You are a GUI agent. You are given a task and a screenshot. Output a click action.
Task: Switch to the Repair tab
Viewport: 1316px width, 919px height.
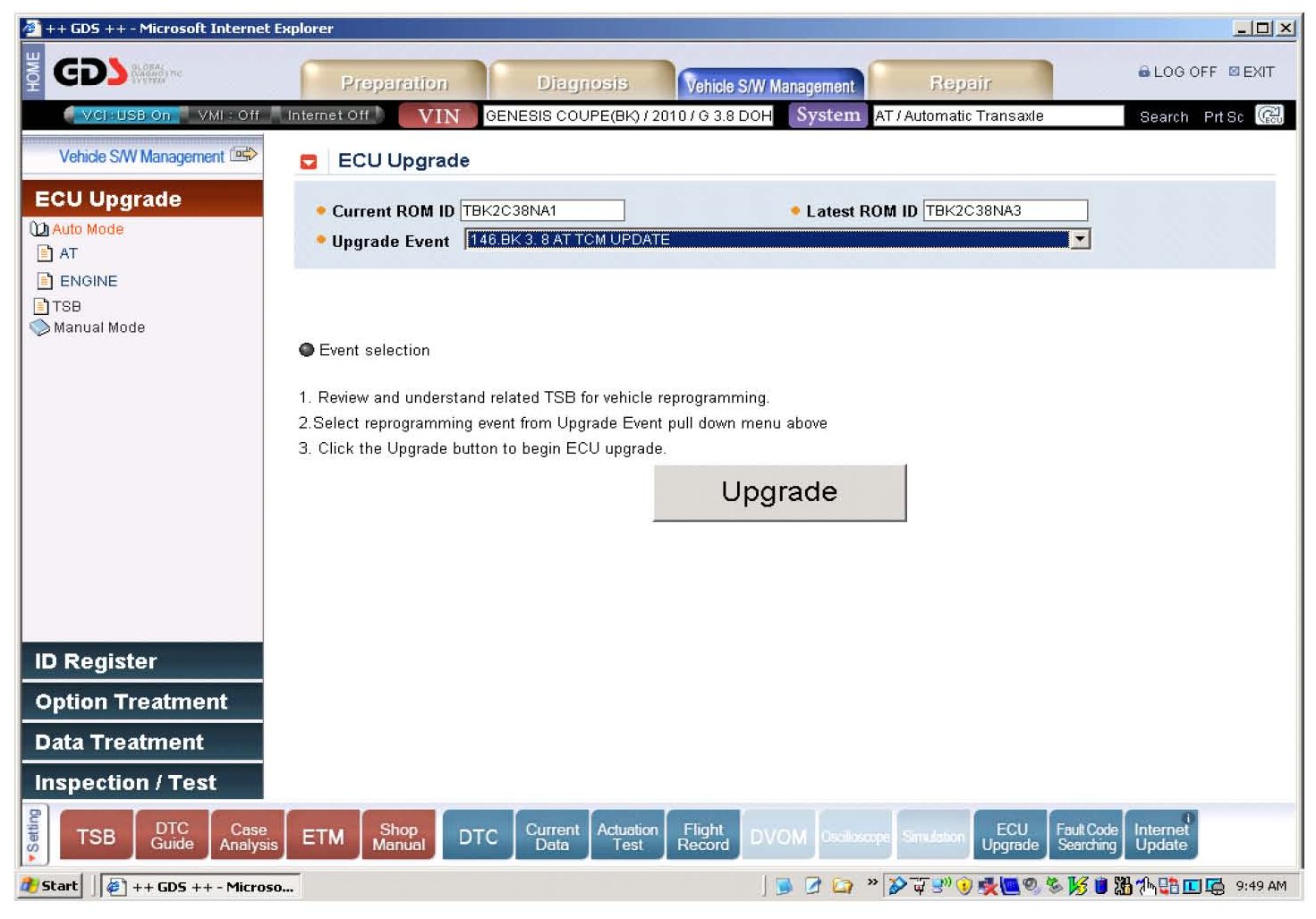click(960, 83)
